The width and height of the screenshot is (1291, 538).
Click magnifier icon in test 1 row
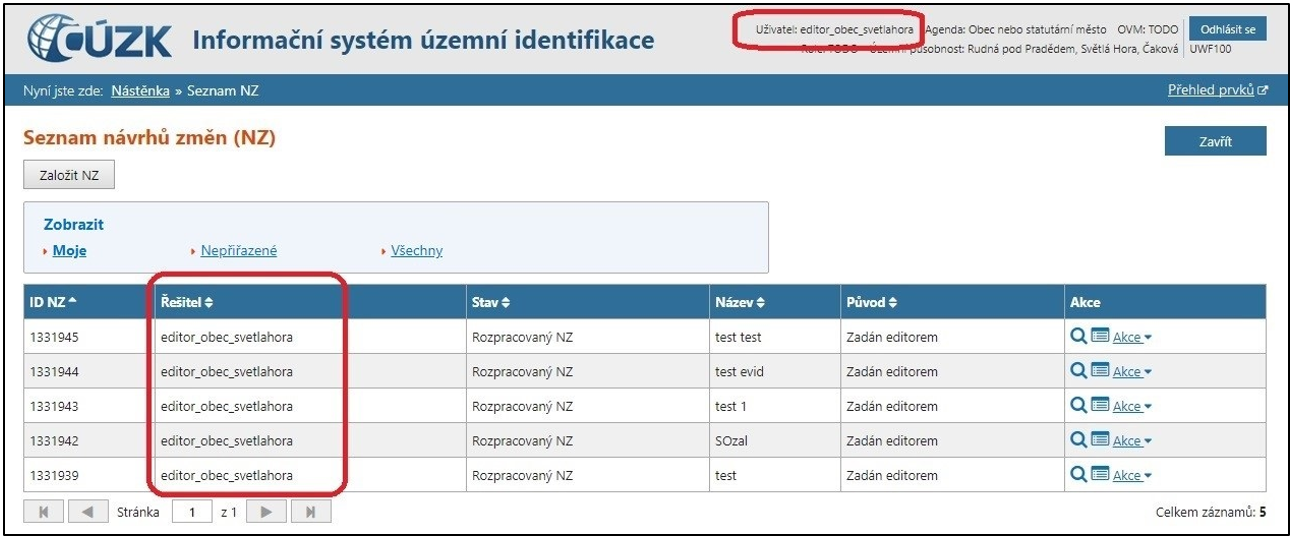pyautogui.click(x=1078, y=406)
